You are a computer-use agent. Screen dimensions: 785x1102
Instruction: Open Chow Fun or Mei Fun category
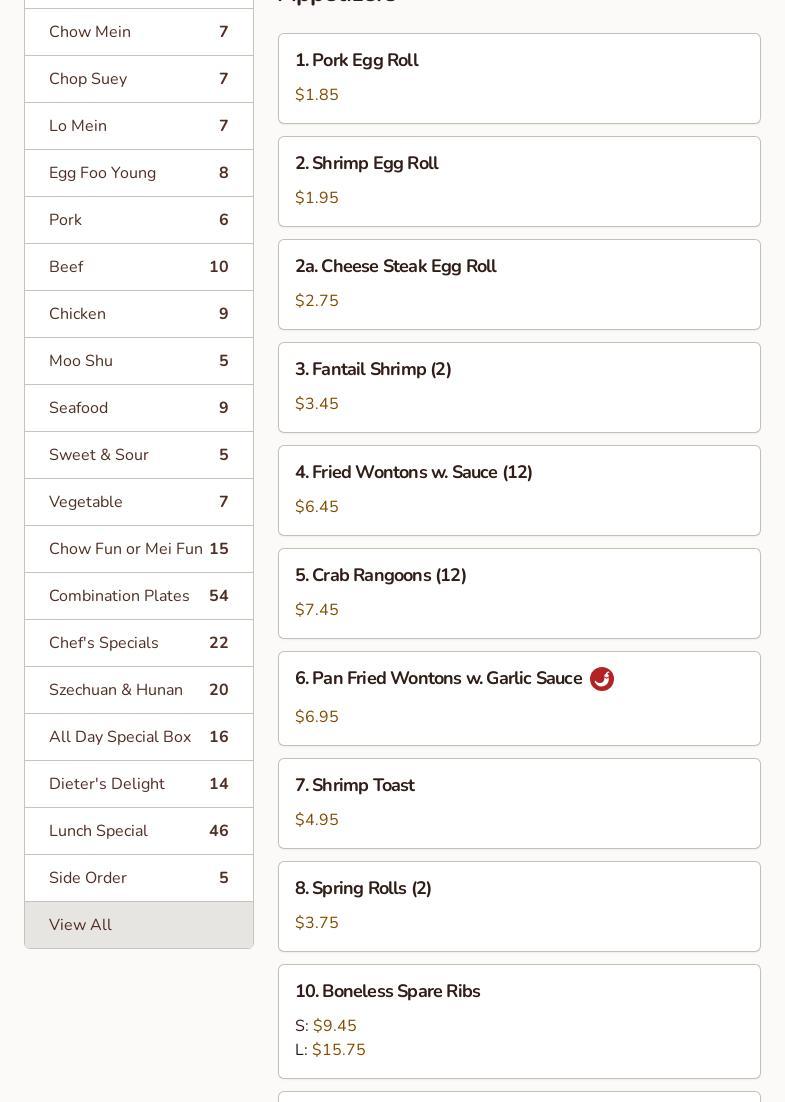138,549
